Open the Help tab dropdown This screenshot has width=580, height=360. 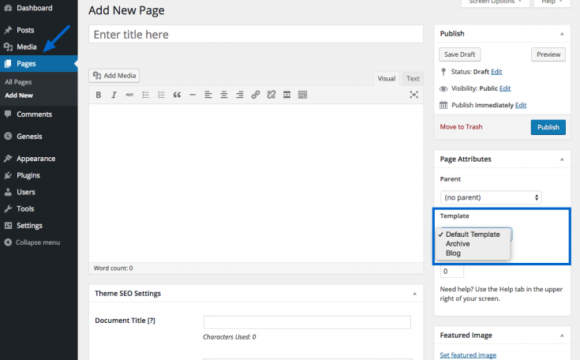pyautogui.click(x=552, y=3)
